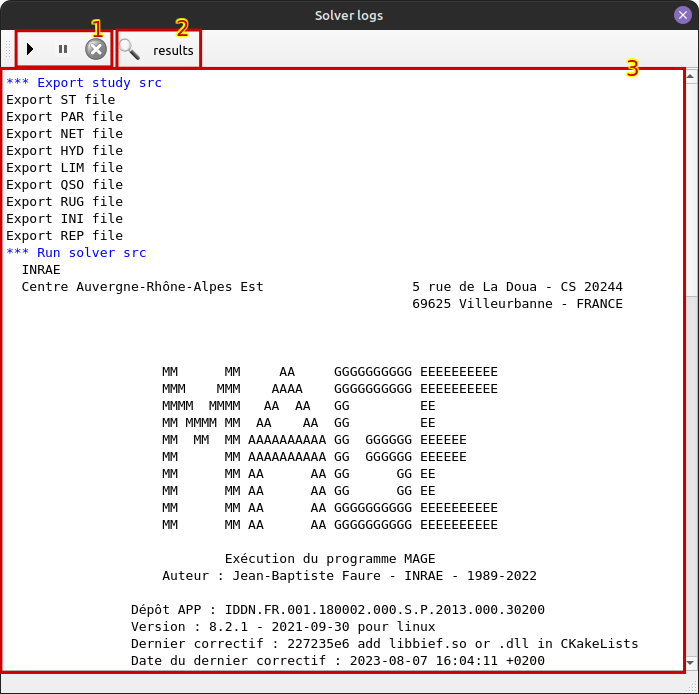
Task: Select the 'Export ST file' log line
Action: 60,100
